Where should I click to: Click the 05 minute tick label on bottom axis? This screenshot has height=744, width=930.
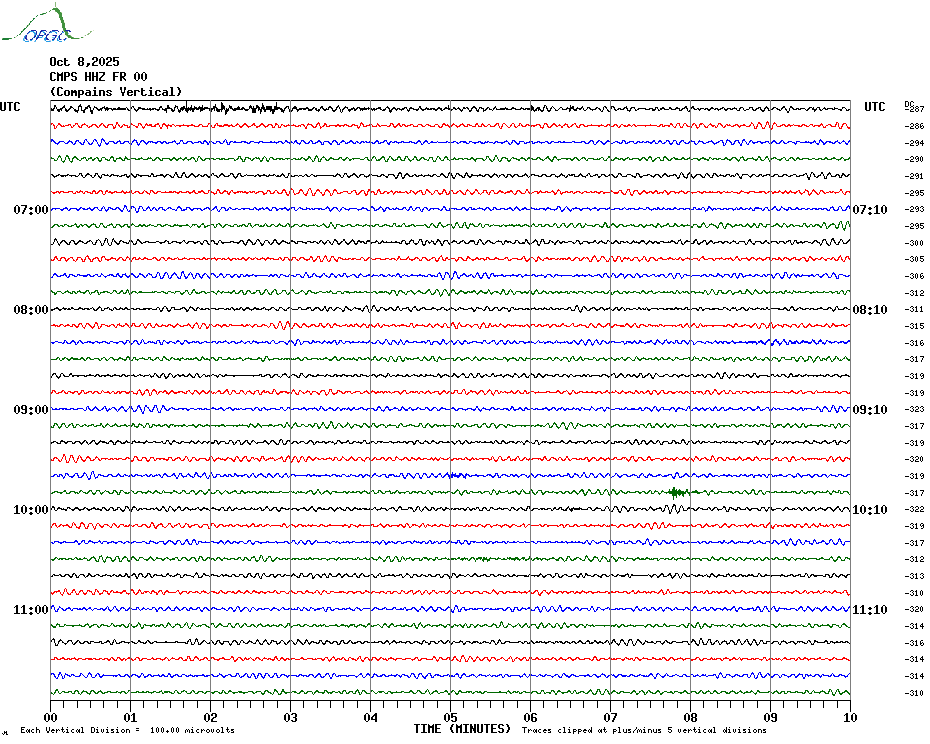click(x=450, y=717)
